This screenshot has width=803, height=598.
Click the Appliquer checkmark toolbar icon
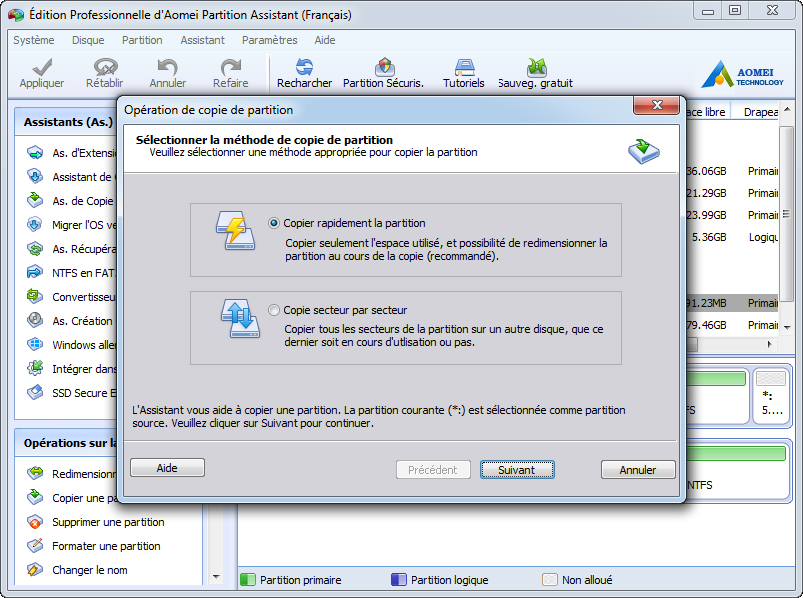[41, 65]
